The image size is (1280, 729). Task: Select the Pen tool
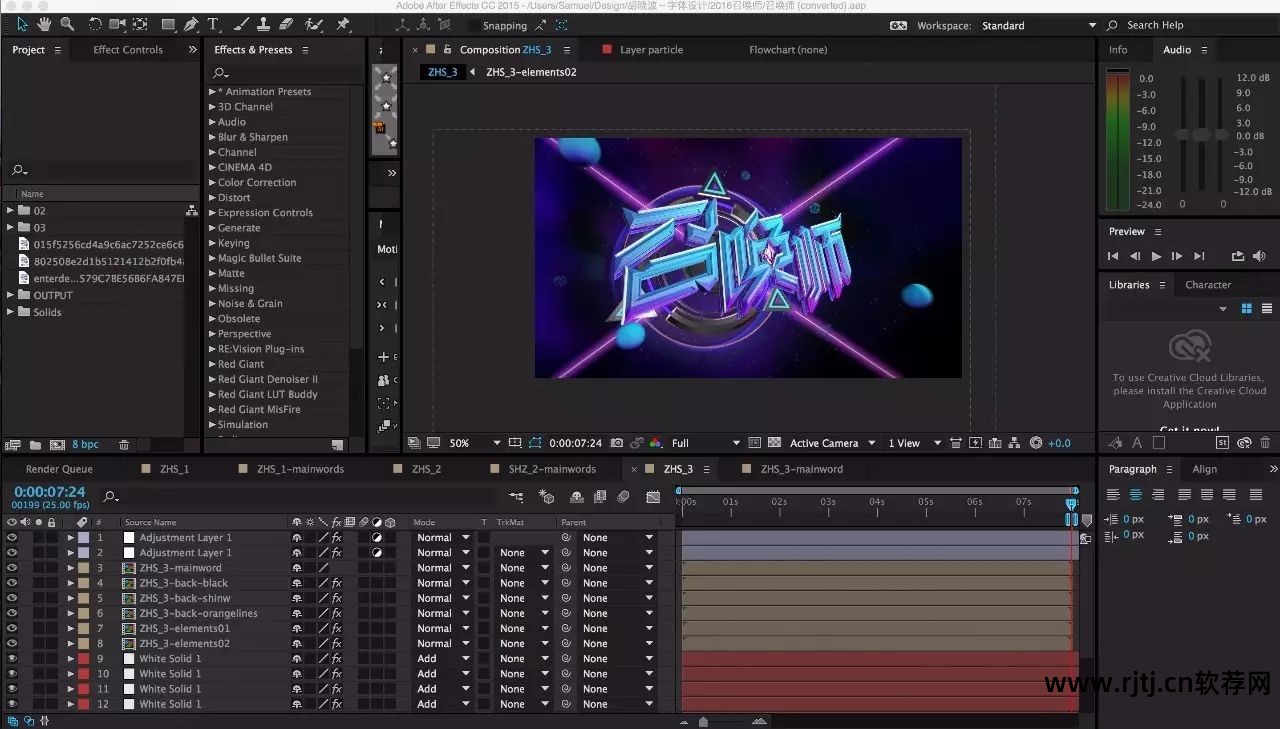tap(190, 24)
